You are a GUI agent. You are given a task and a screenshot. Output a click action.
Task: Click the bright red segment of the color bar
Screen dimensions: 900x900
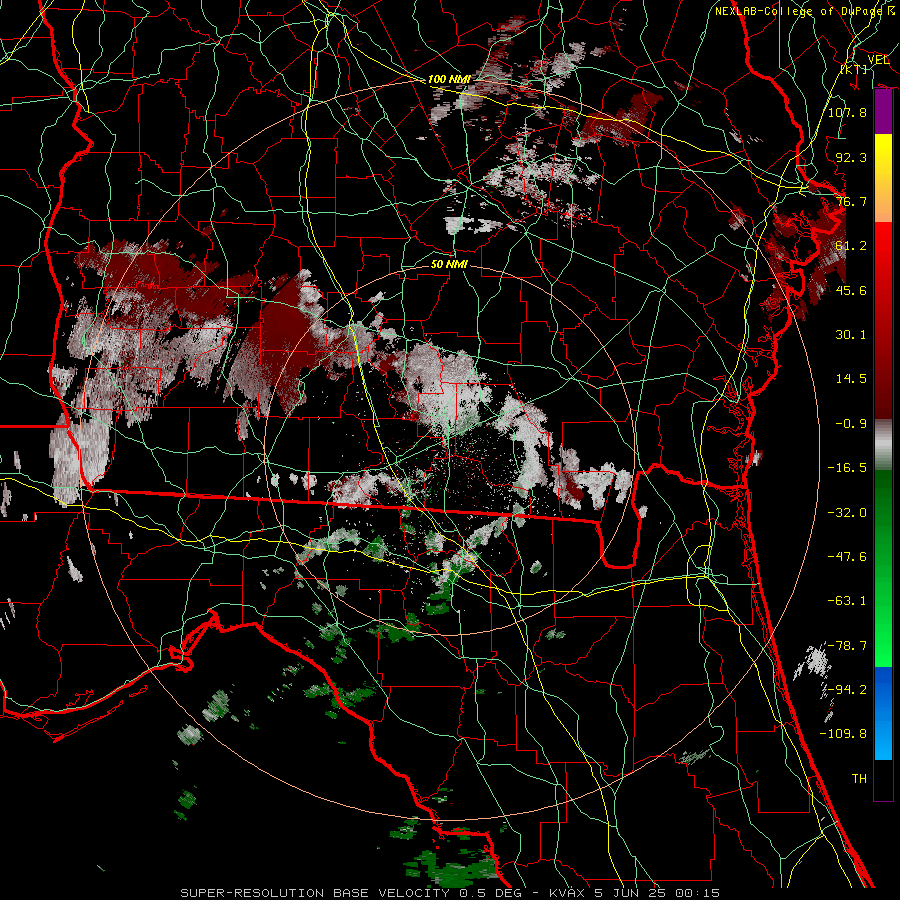[x=883, y=245]
